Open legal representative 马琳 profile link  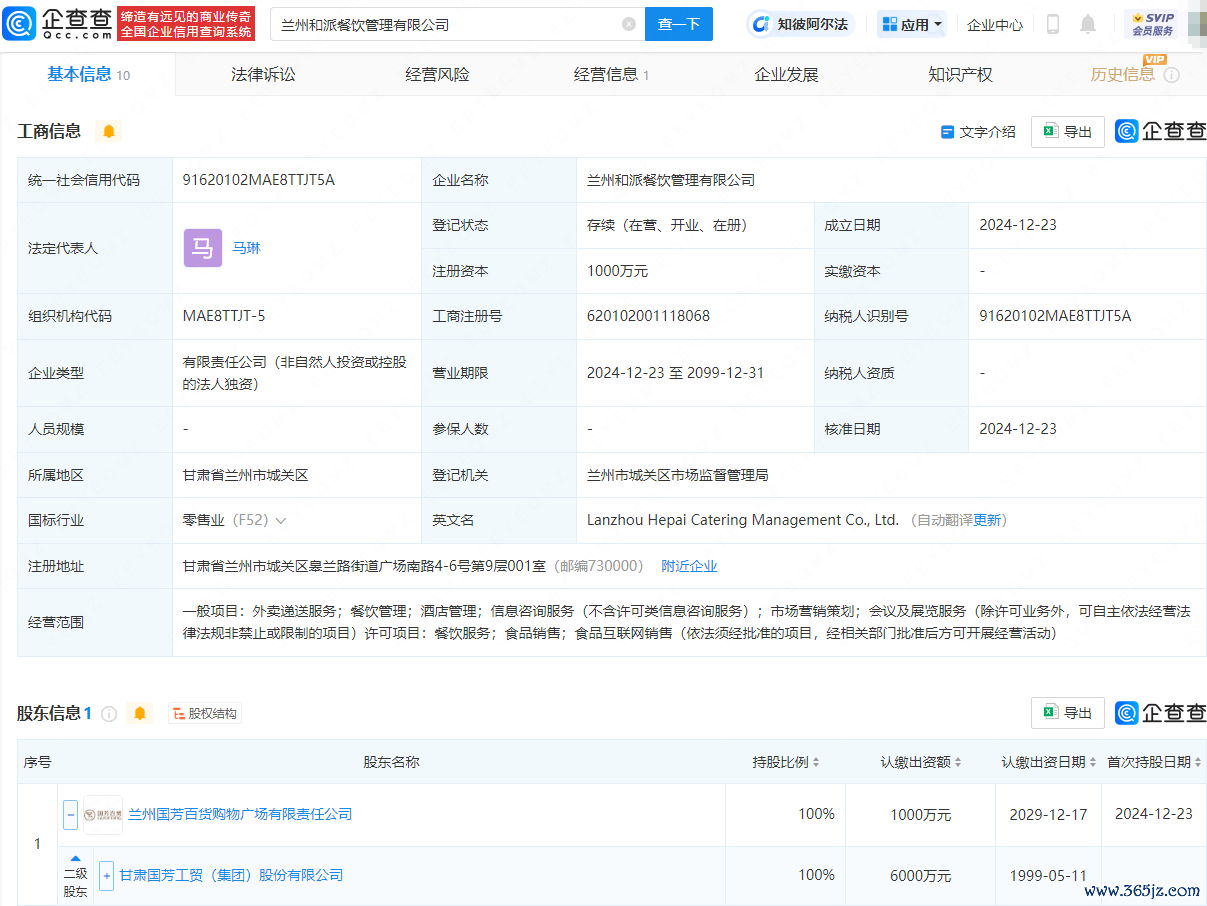click(x=246, y=248)
